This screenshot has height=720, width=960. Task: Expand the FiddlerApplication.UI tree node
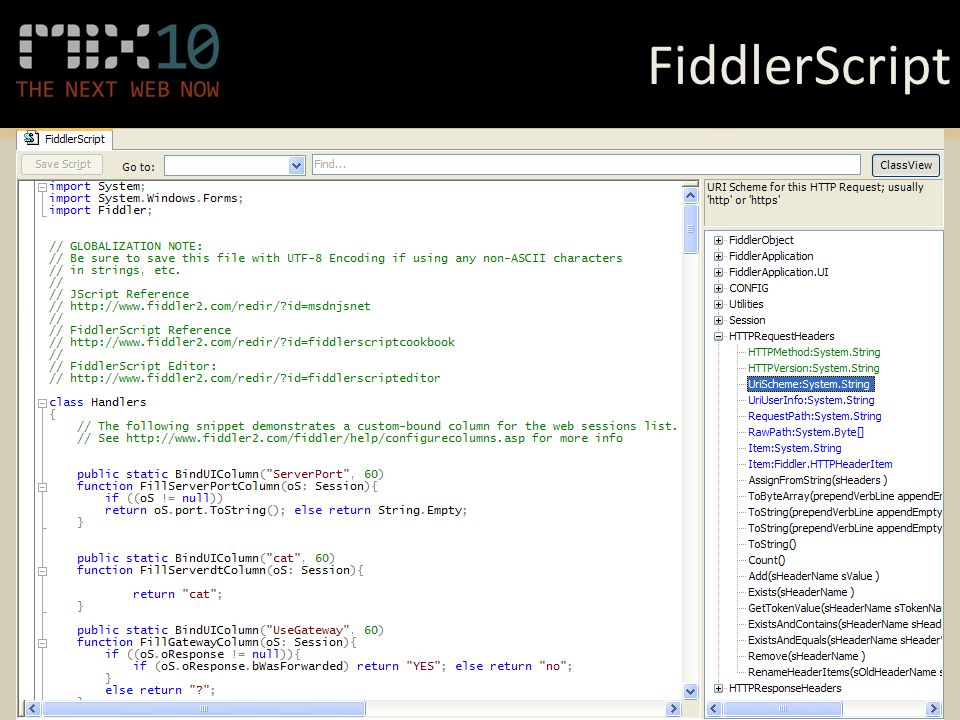718,272
